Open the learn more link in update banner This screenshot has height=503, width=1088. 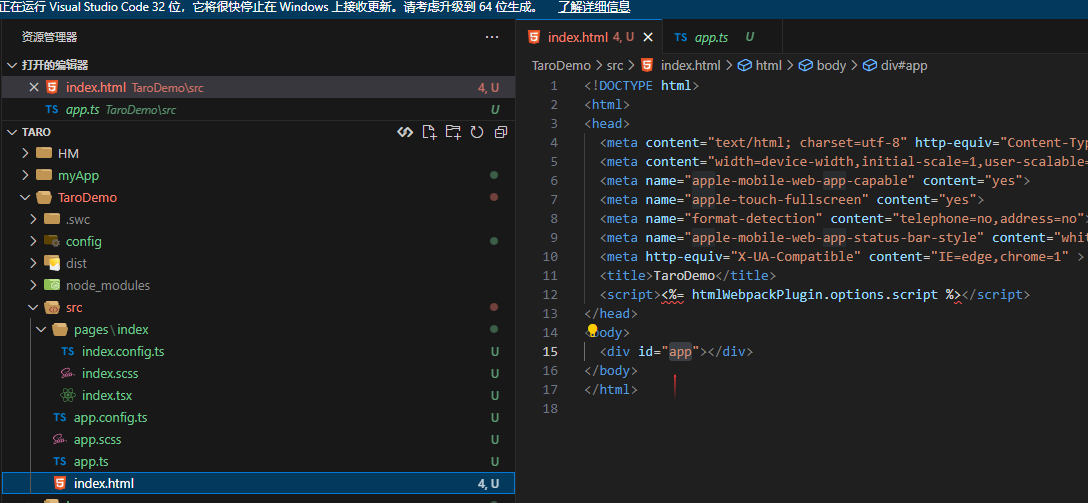(x=594, y=8)
